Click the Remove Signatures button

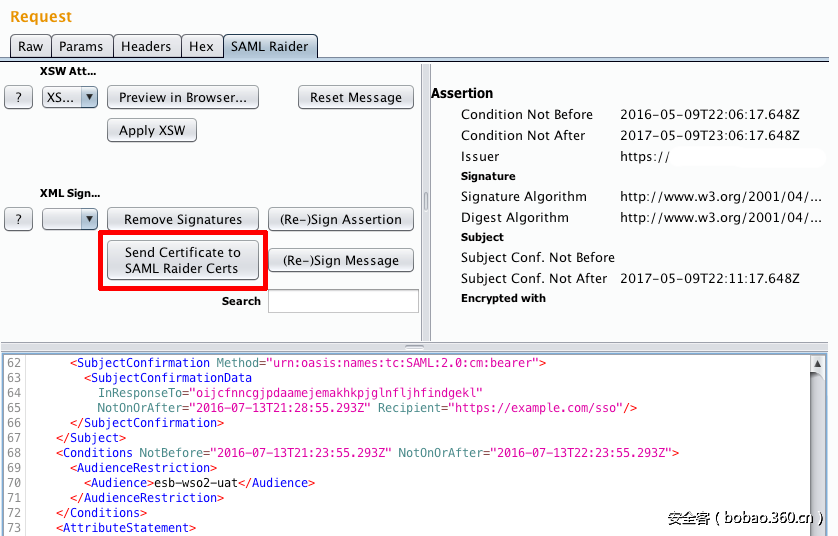click(183, 219)
